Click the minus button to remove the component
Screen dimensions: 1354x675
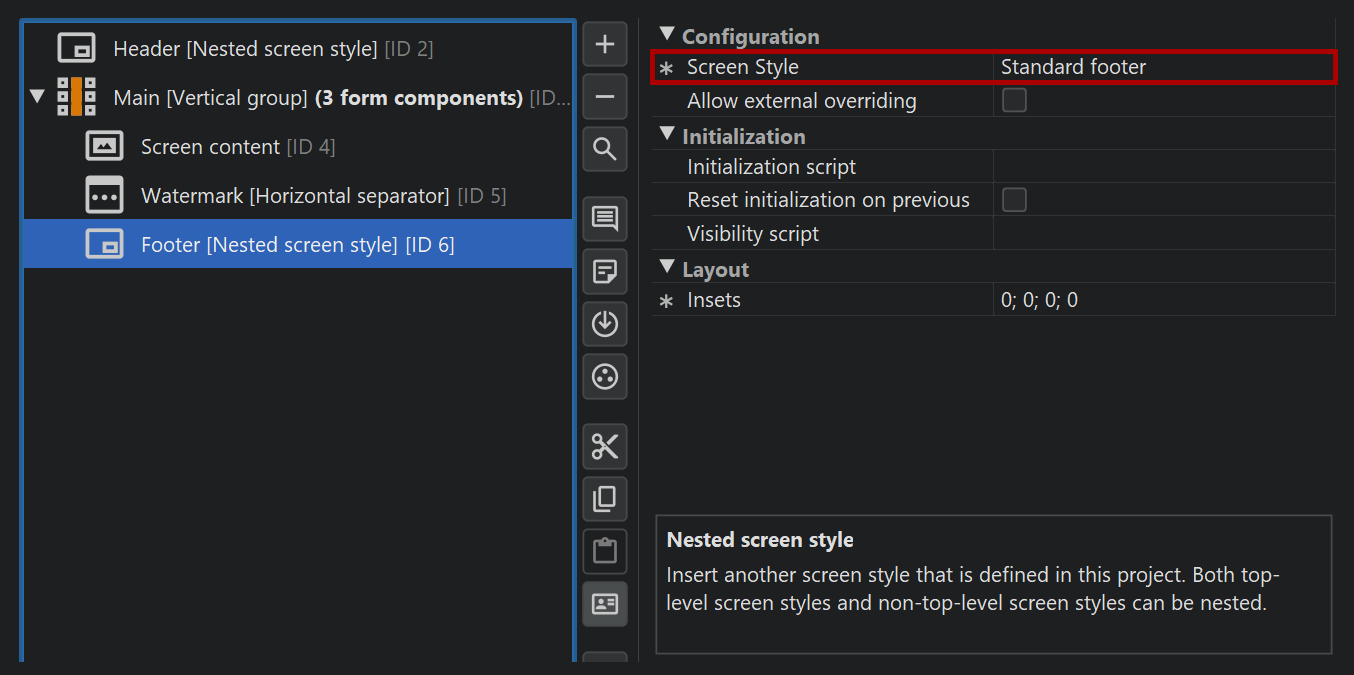[605, 97]
